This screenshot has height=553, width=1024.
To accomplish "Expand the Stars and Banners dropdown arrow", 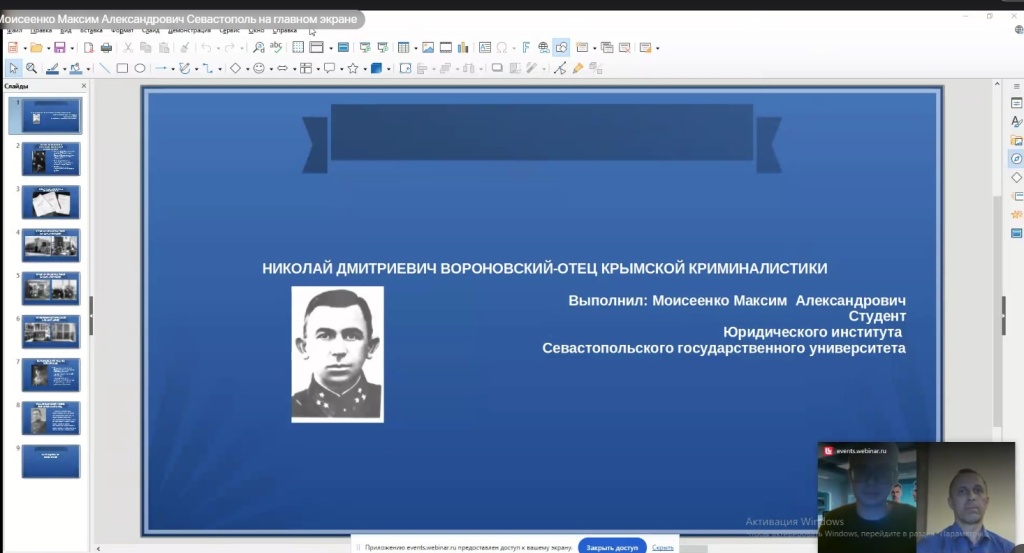I will [x=363, y=69].
